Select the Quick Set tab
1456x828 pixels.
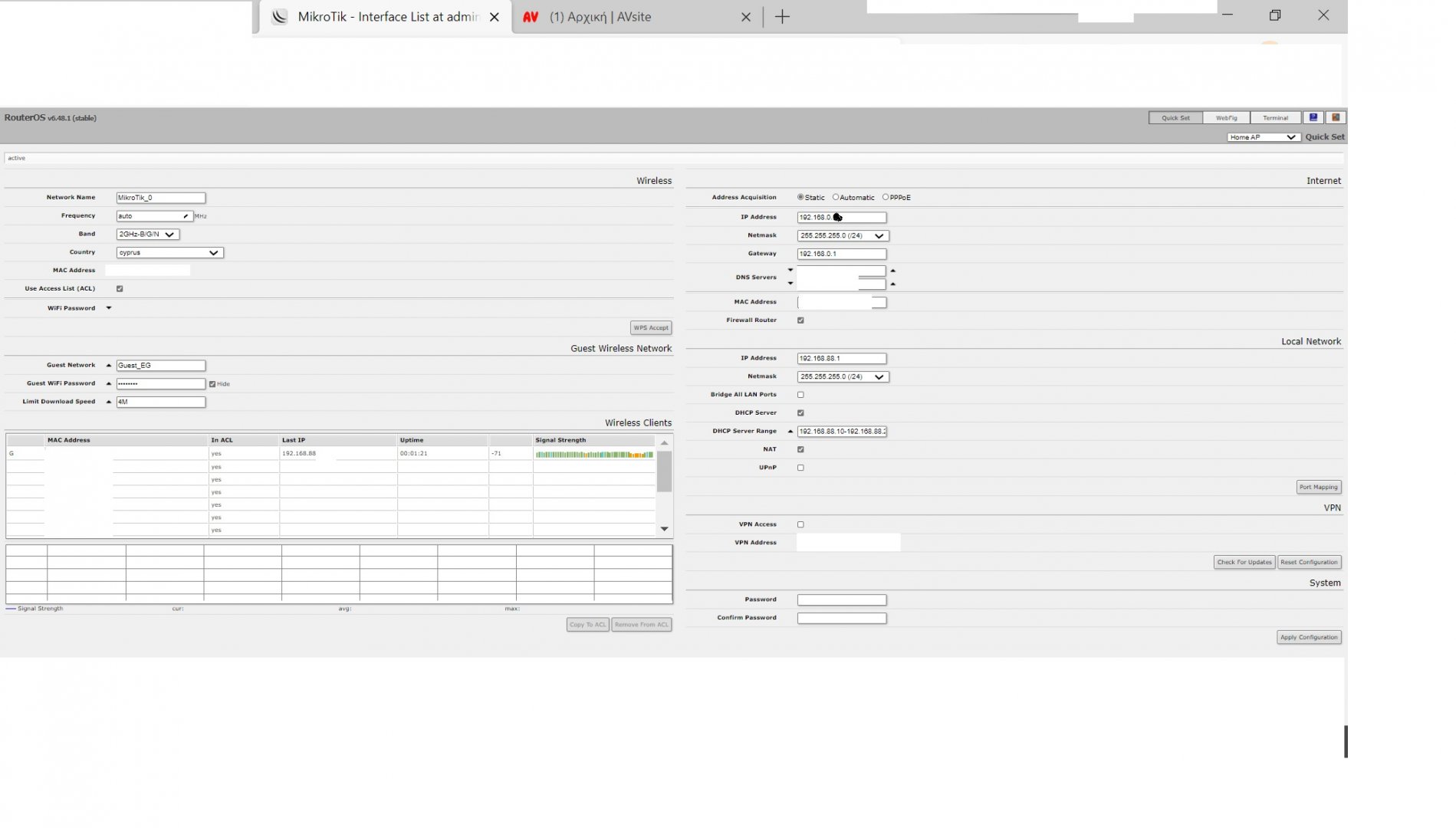[x=1175, y=118]
